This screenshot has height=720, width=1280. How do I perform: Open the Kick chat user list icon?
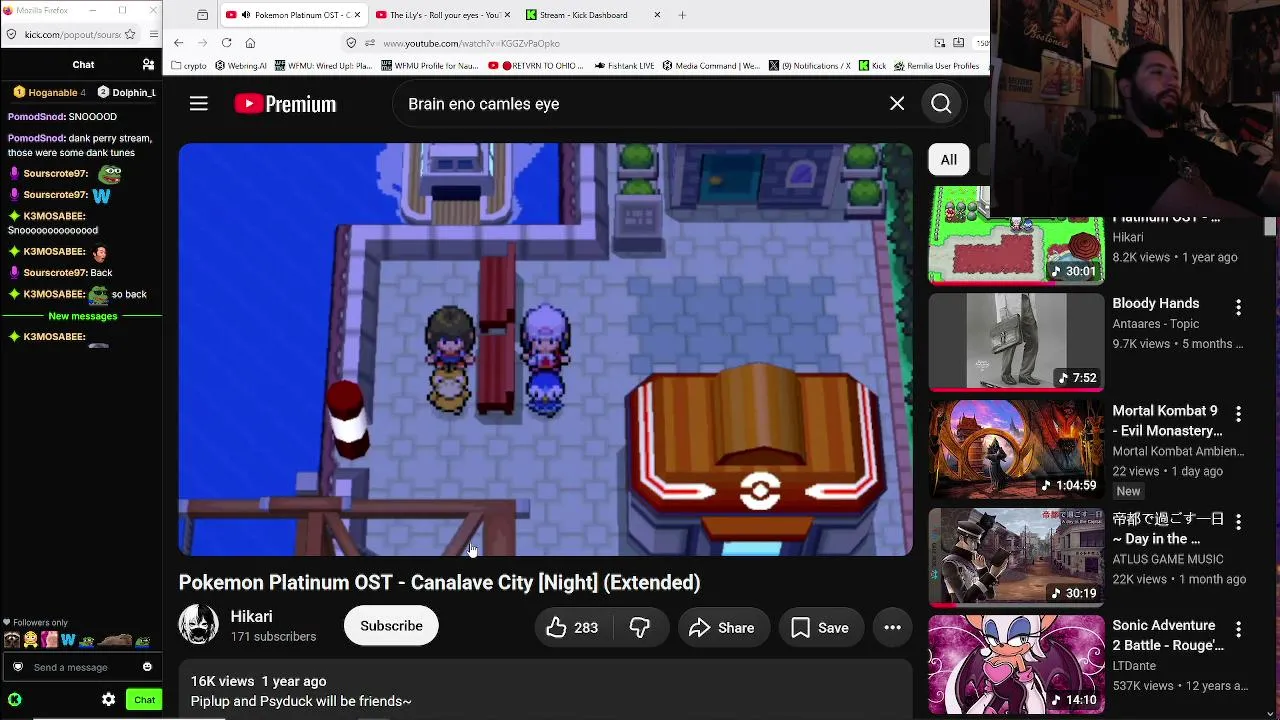coord(148,65)
